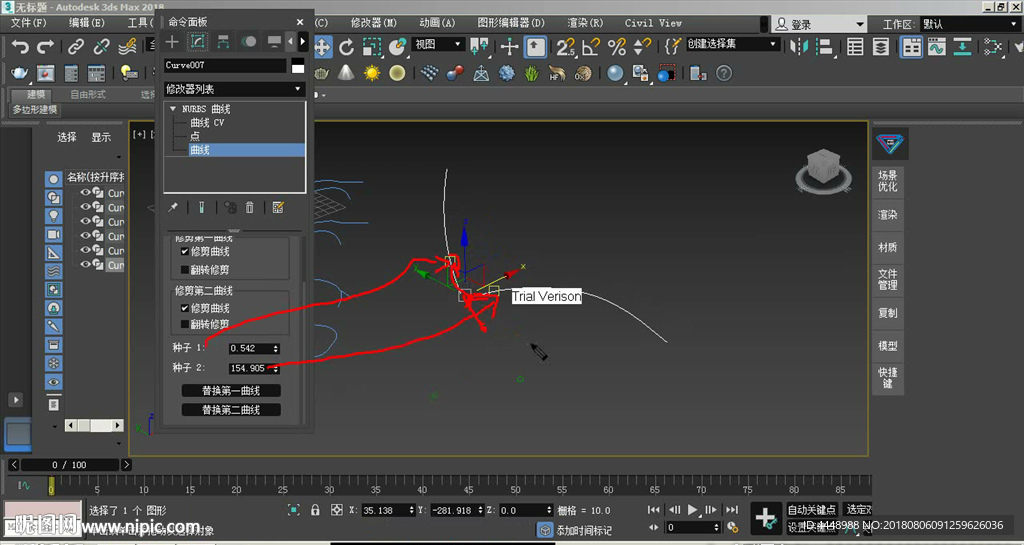
Task: Click the 0 / 100 time slider
Action: click(x=70, y=465)
